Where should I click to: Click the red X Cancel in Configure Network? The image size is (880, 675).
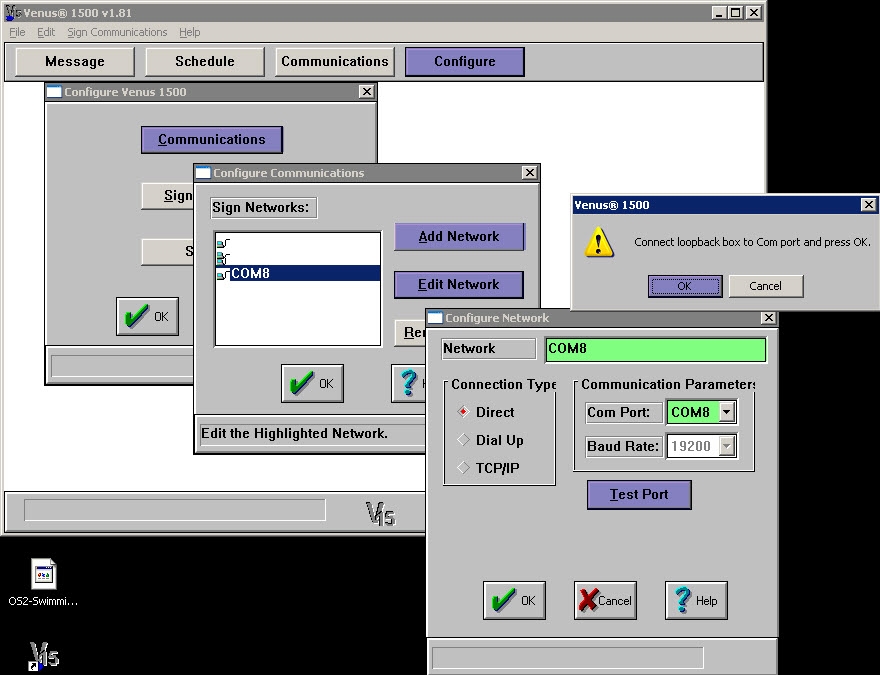click(x=605, y=600)
